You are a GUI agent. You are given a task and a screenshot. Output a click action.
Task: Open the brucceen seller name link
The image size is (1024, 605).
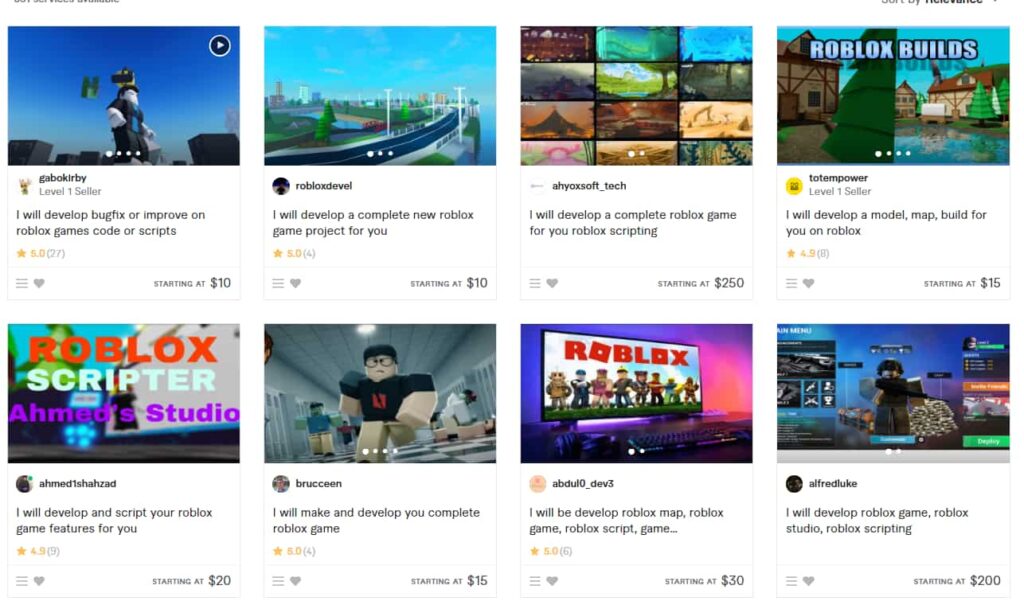point(319,483)
